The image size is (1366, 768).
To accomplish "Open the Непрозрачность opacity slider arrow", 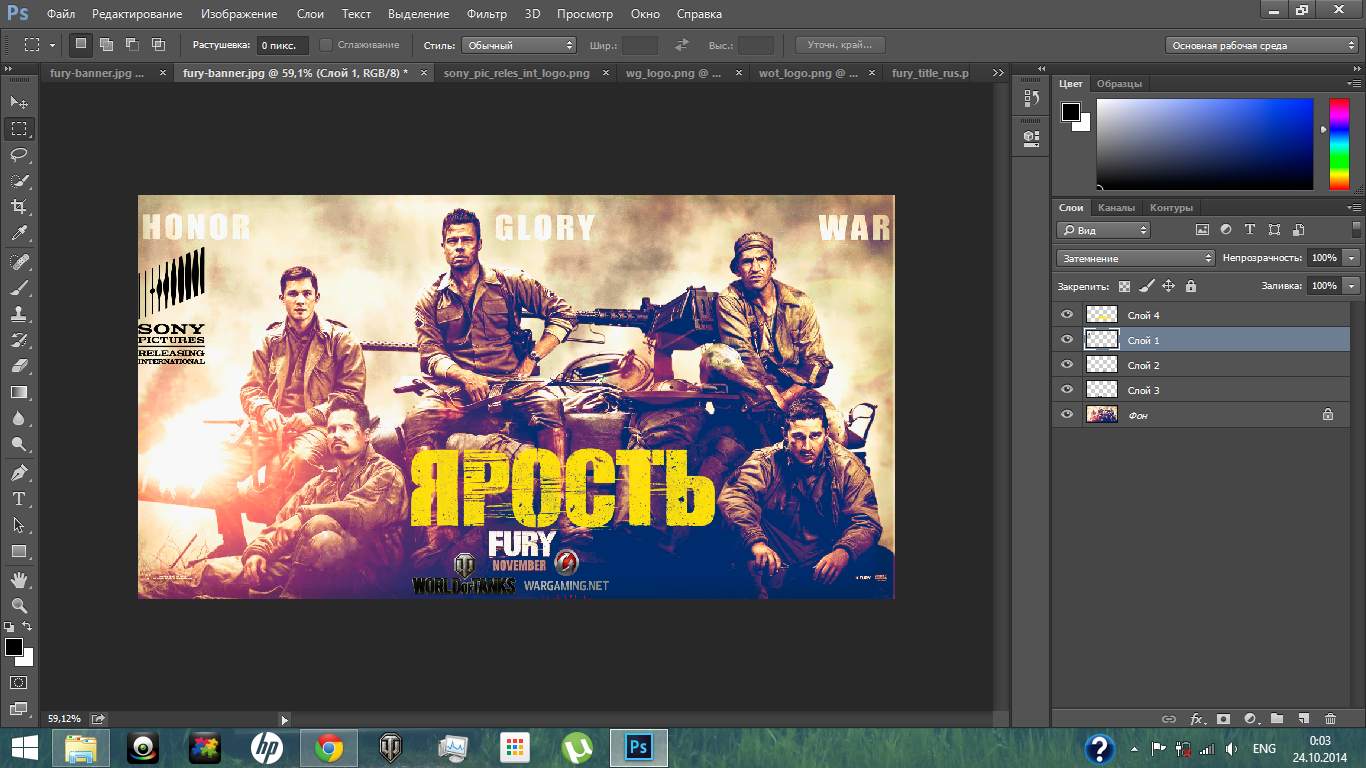I will 1353,258.
